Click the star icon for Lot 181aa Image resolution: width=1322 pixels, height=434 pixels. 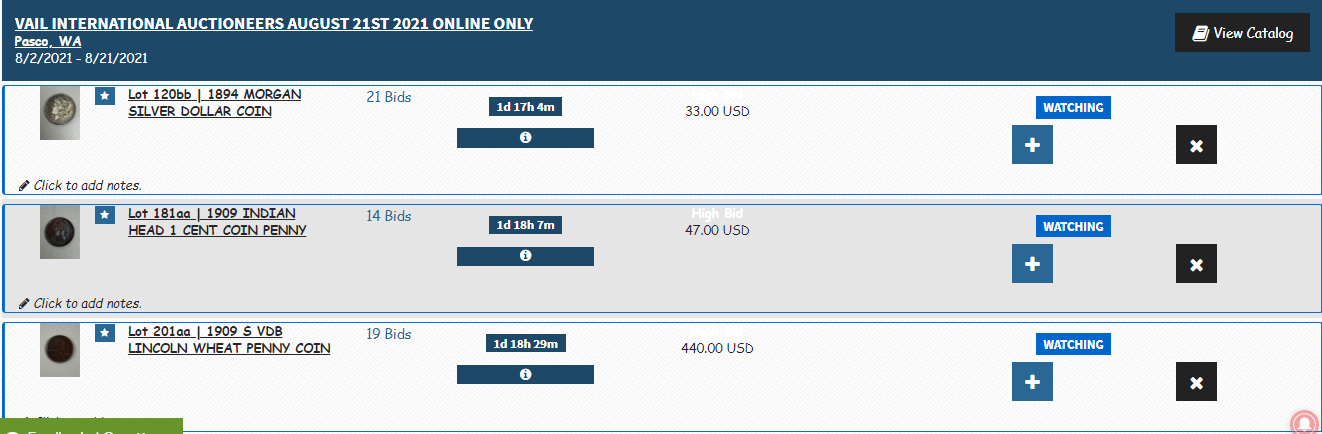click(105, 214)
